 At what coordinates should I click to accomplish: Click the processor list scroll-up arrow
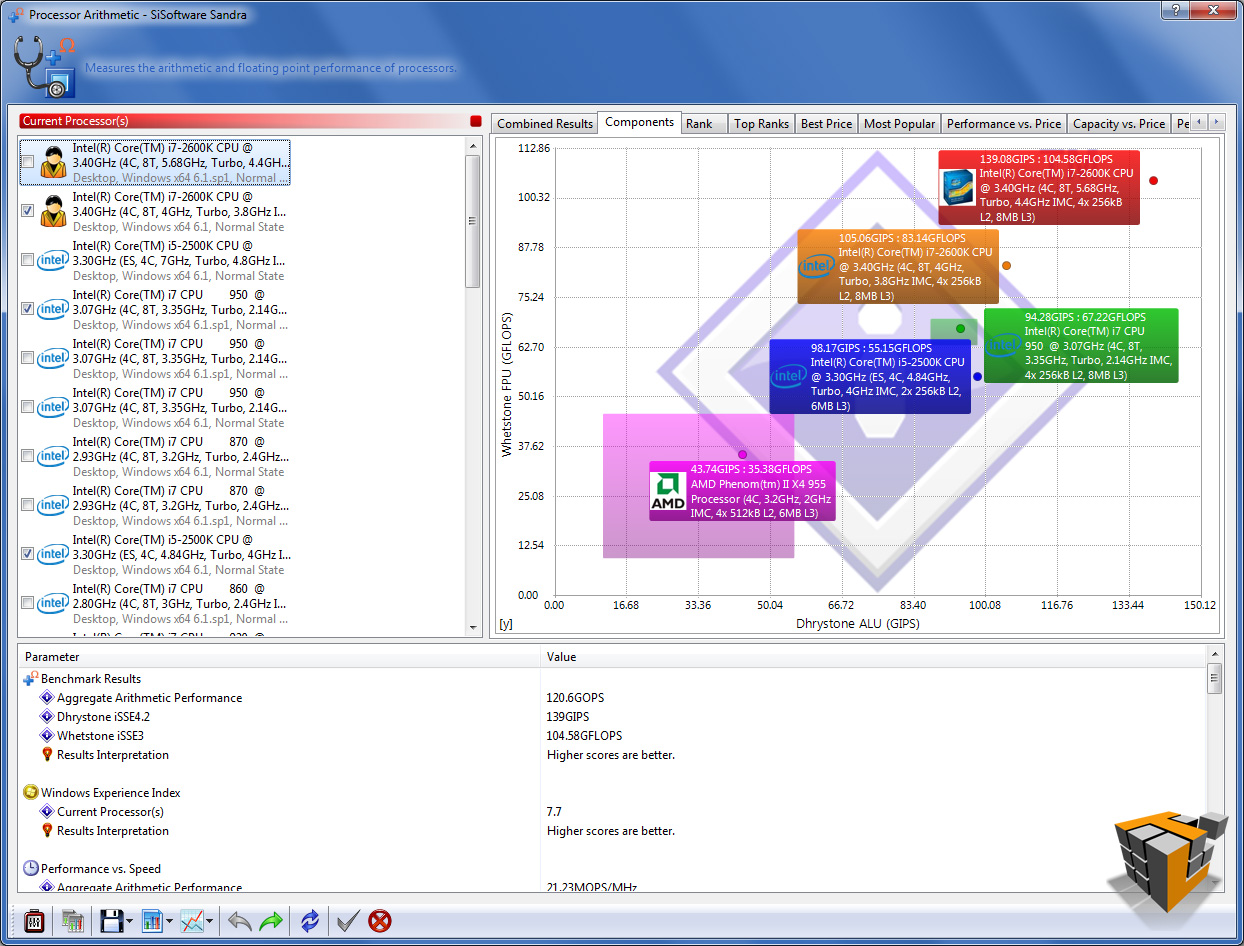pos(474,145)
